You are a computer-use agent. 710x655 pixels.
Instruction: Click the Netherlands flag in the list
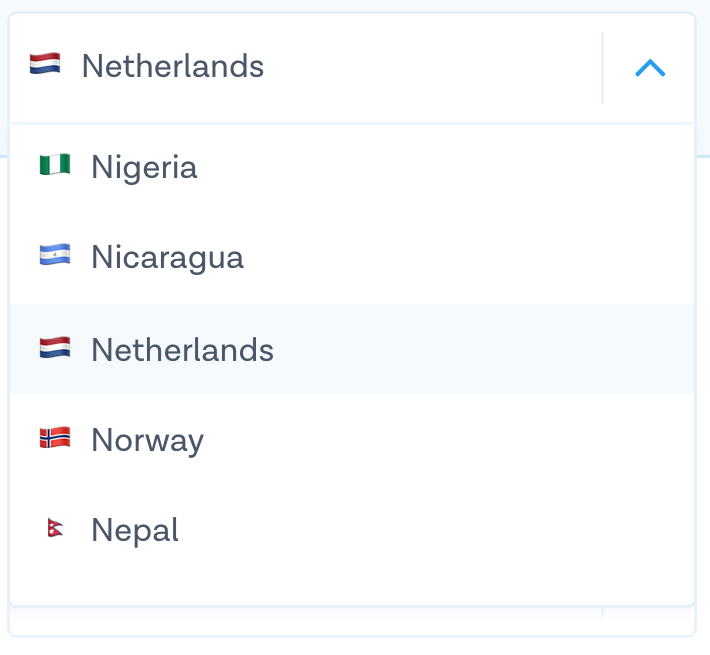[x=55, y=348]
